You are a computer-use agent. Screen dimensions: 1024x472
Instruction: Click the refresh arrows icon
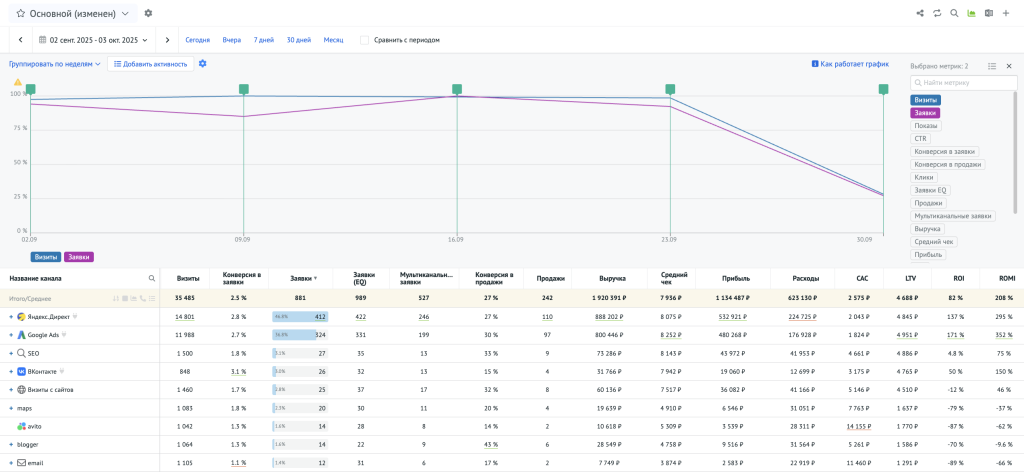coord(937,14)
